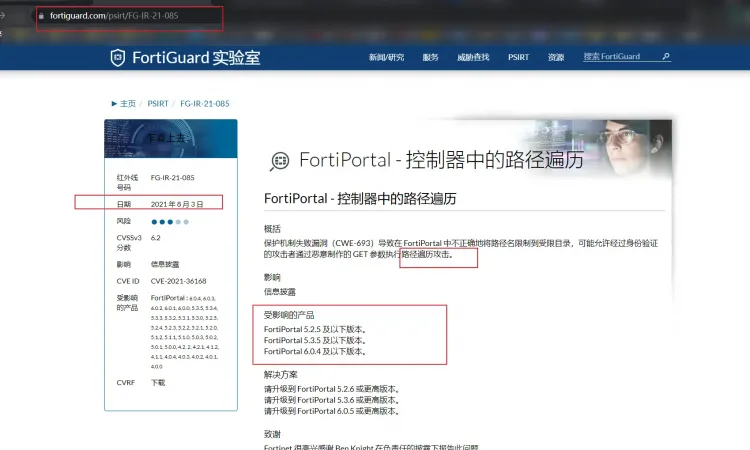This screenshot has height=450, width=750.
Task: Click the browser forward arrow
Action: pyautogui.click(x=2, y=15)
